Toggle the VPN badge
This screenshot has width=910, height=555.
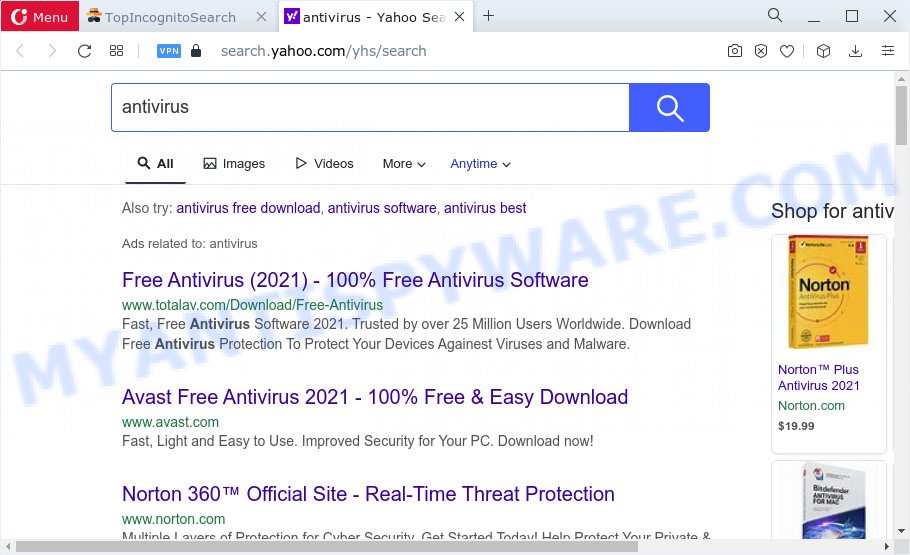coord(169,51)
